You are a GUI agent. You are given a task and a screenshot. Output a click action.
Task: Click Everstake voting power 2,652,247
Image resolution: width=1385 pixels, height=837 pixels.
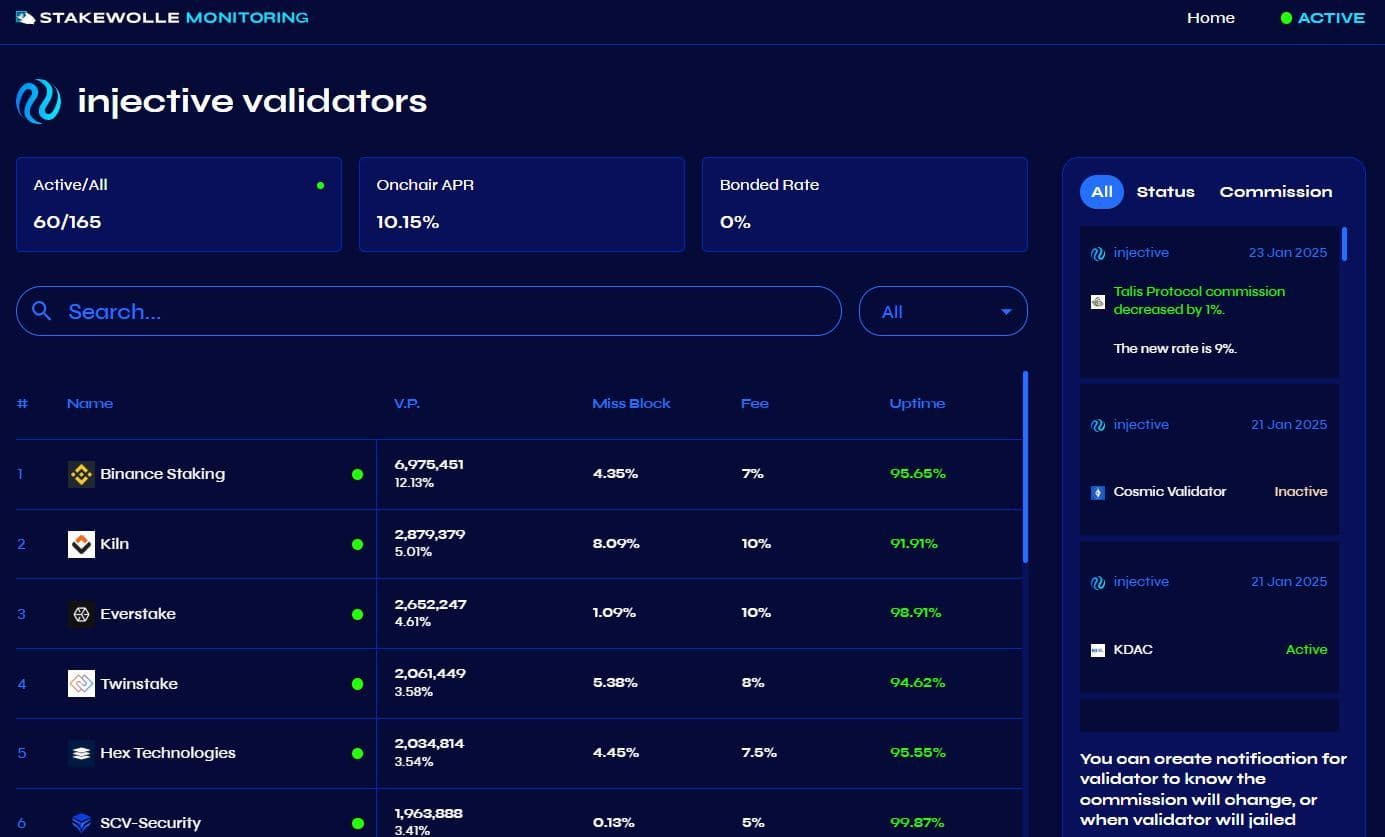pyautogui.click(x=430, y=605)
